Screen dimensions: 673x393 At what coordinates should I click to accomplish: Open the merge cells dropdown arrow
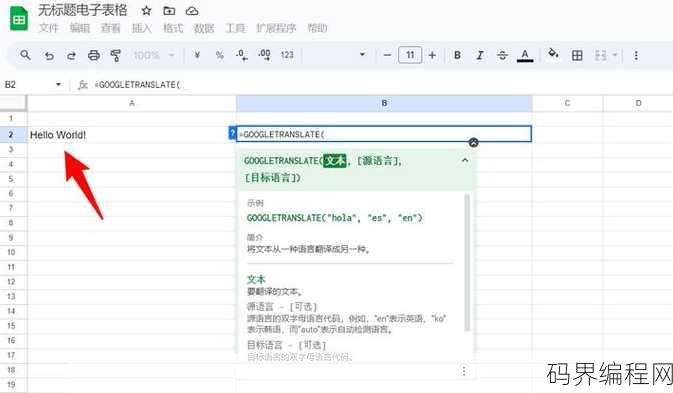[x=615, y=55]
